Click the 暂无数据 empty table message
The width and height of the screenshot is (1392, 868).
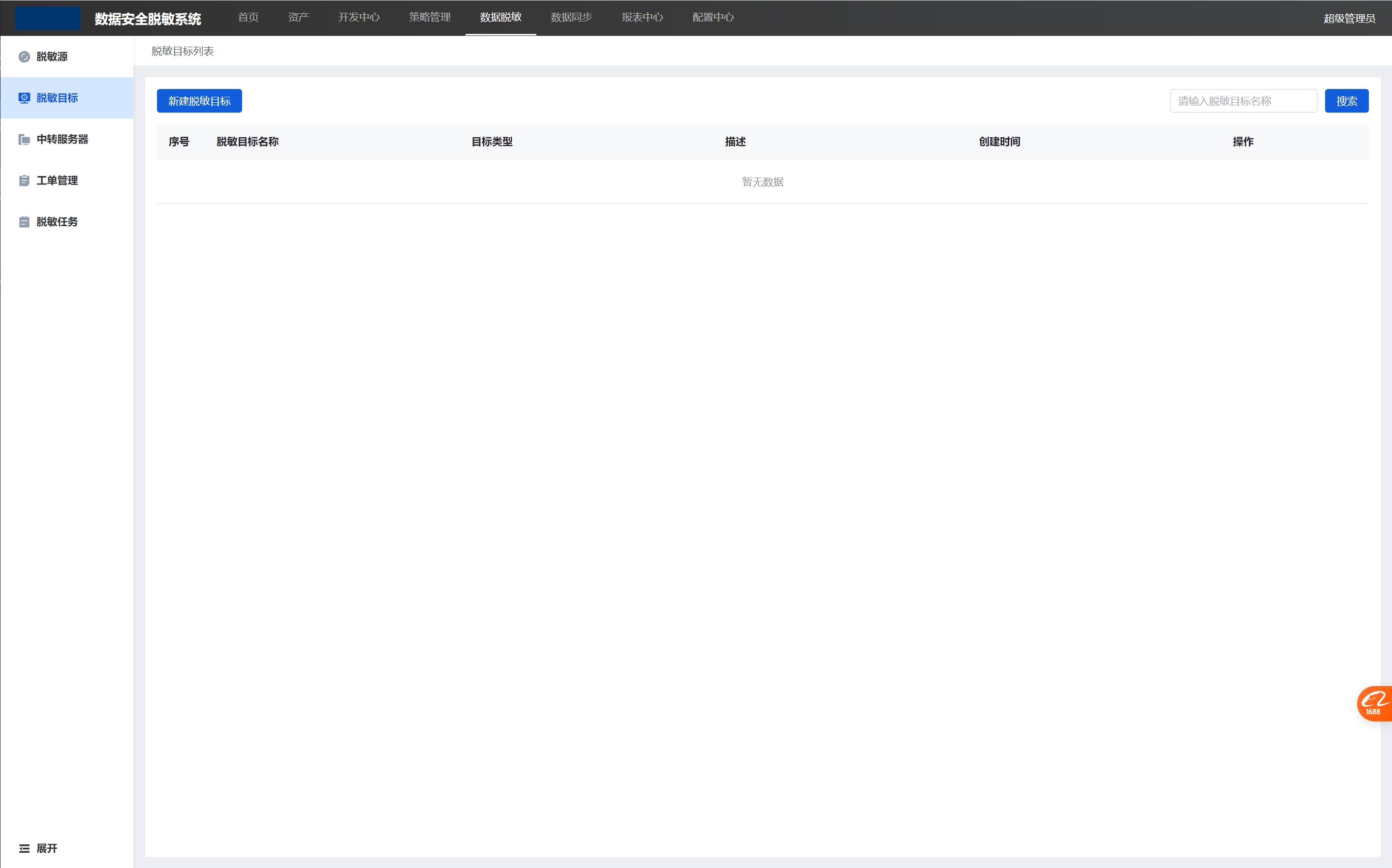click(x=763, y=182)
